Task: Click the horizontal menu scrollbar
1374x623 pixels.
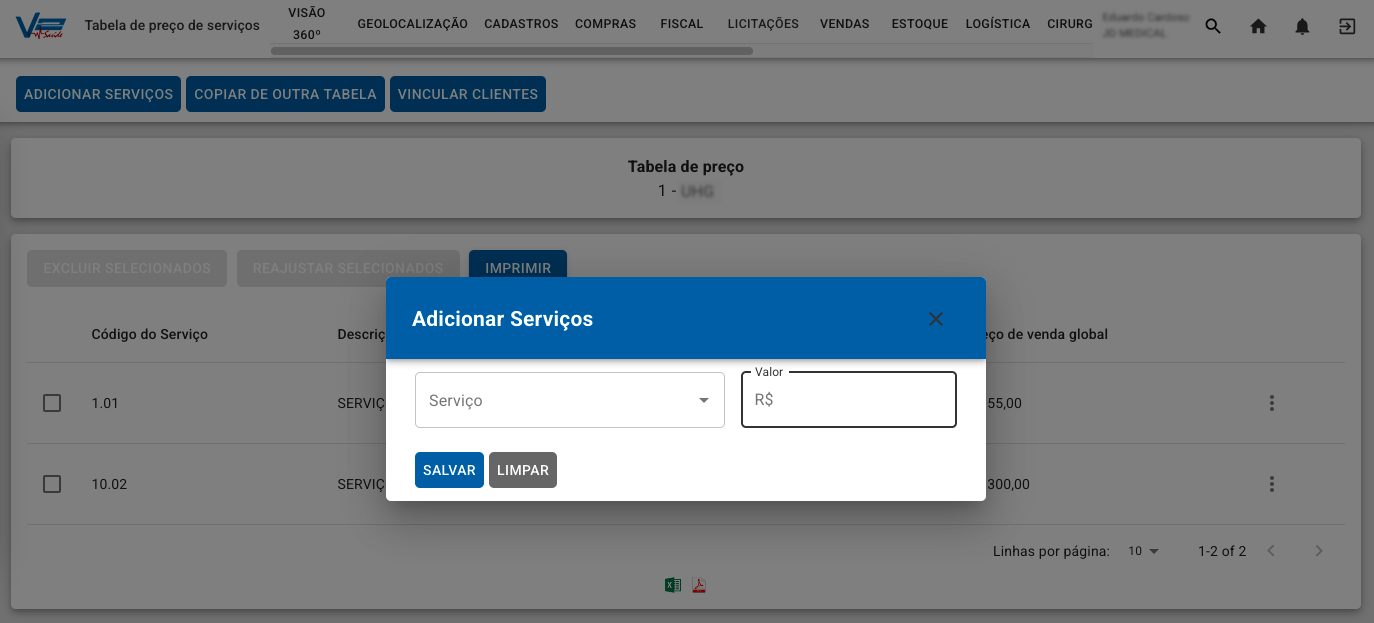Action: click(x=512, y=51)
